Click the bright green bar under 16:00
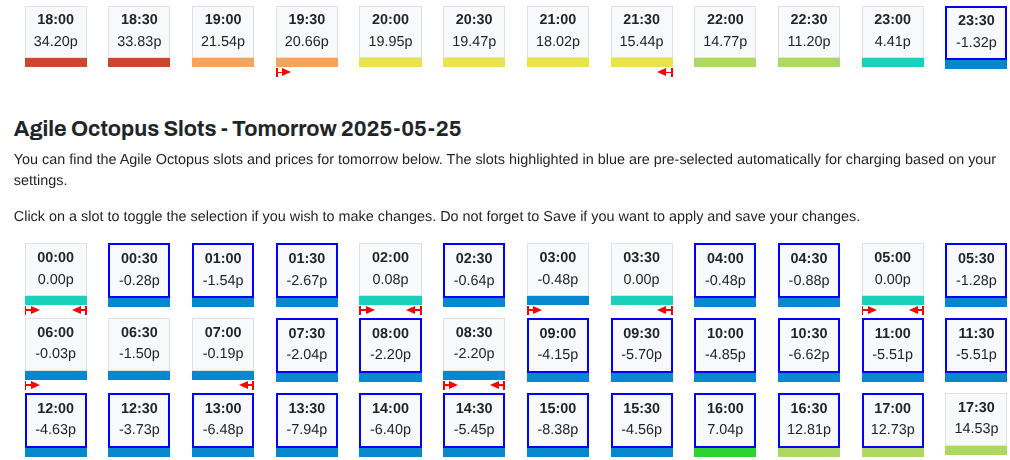This screenshot has width=1010, height=460. point(725,452)
